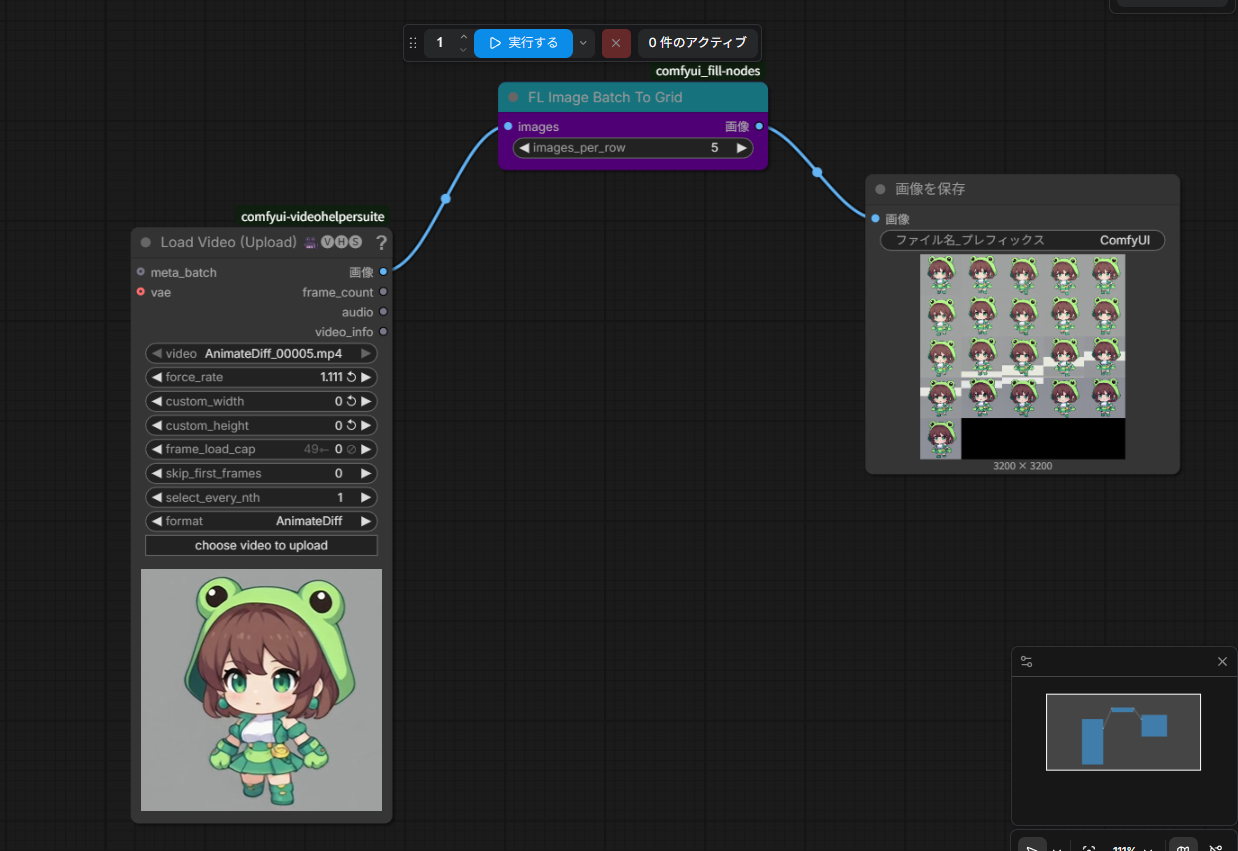Decrease the batch count with the down stepper

pyautogui.click(x=463, y=49)
